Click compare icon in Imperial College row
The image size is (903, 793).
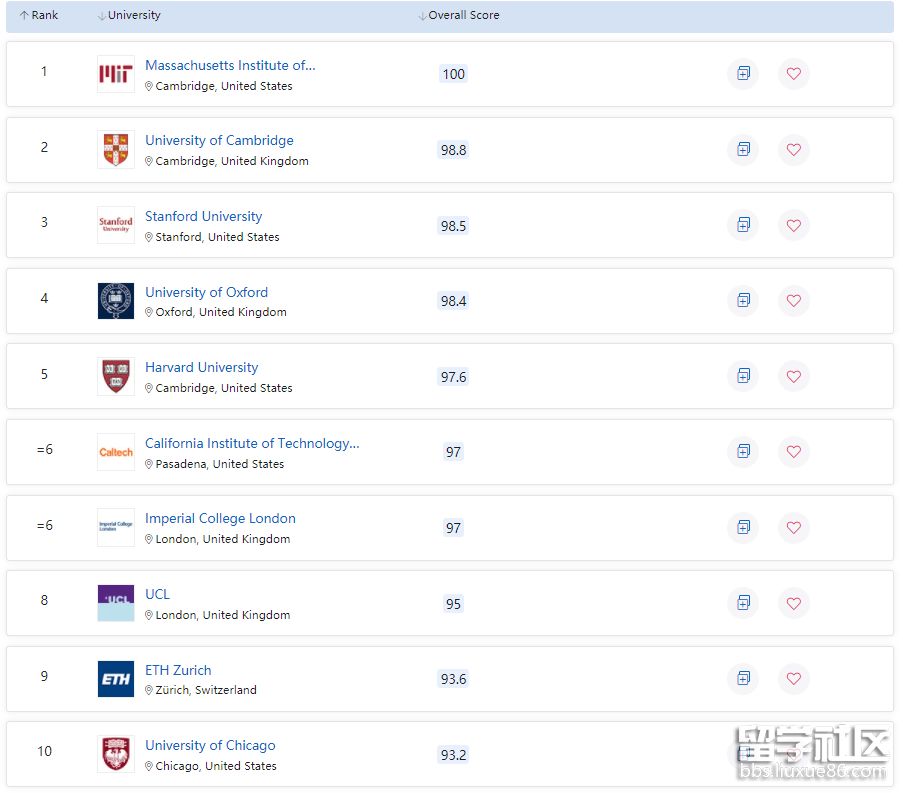click(743, 527)
